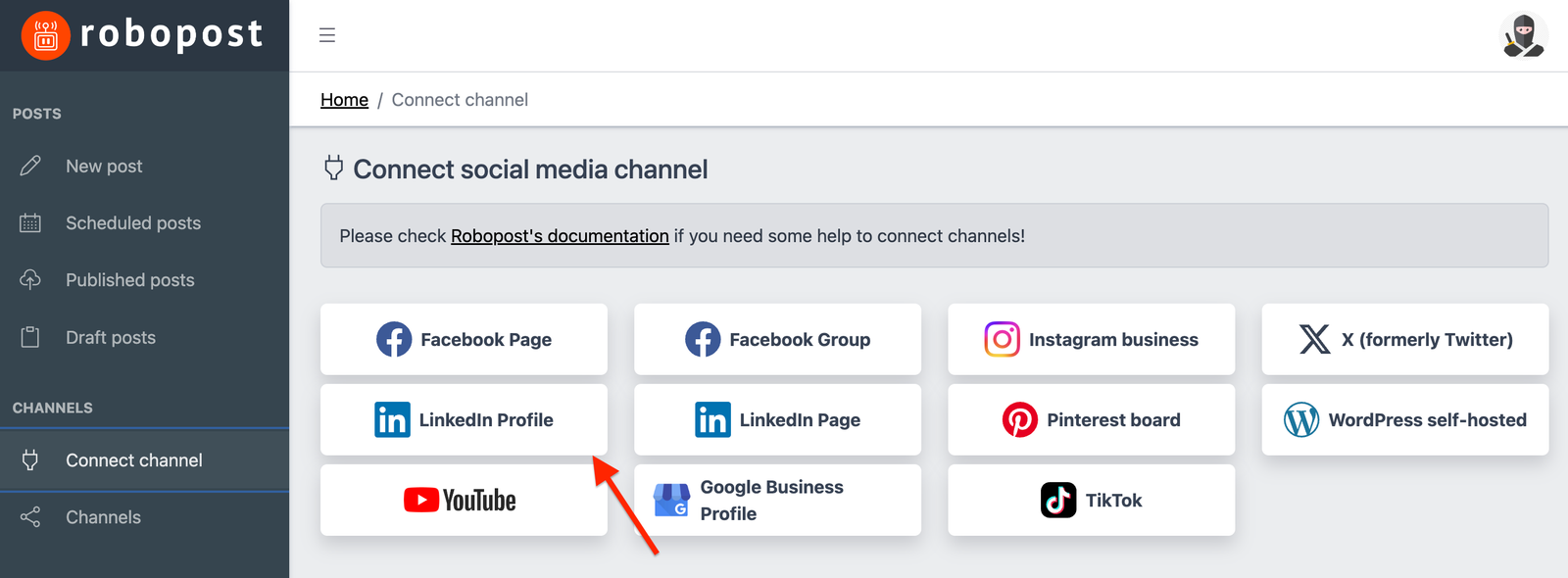
Task: Click the LinkedIn logo on LinkedIn Profile card
Action: (x=393, y=419)
